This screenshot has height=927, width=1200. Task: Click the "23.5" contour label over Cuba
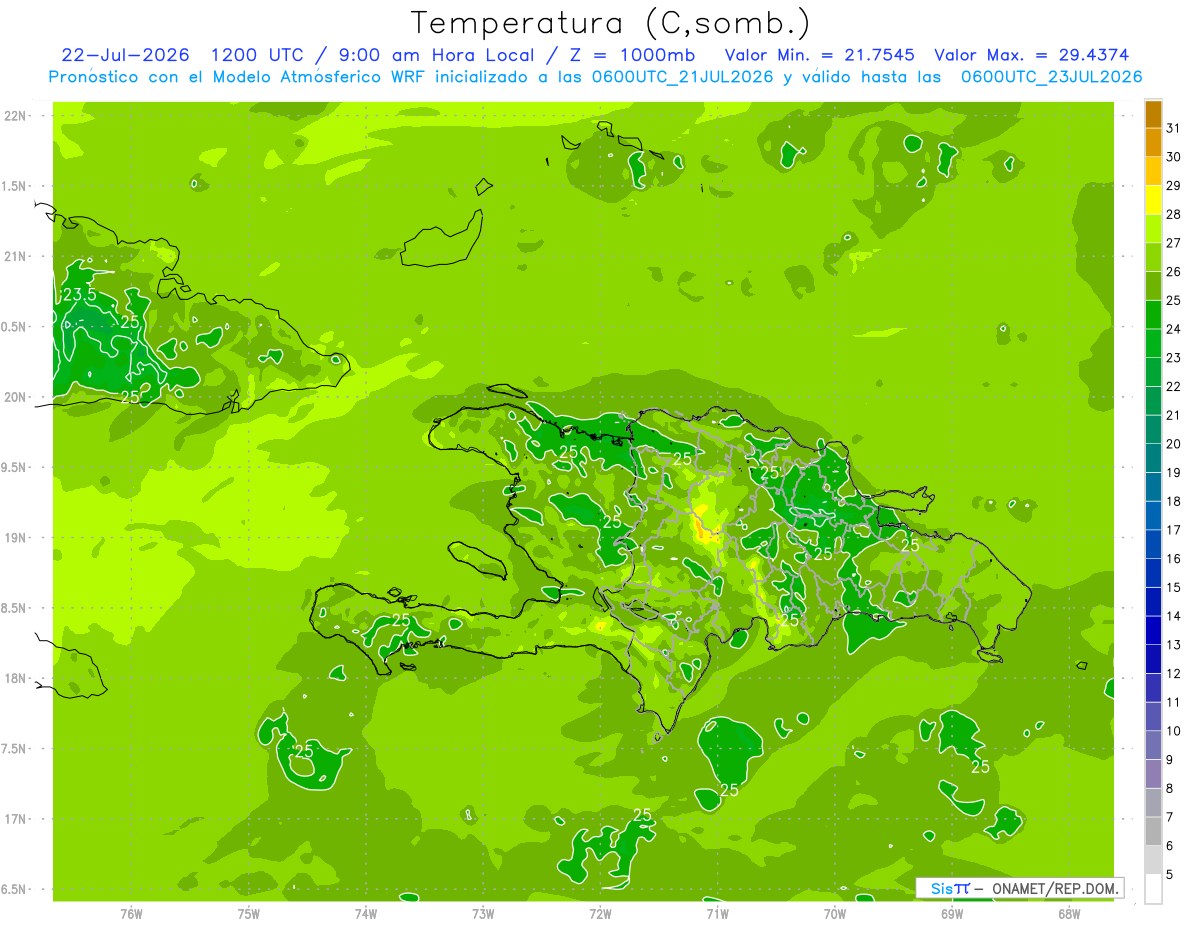[x=80, y=295]
